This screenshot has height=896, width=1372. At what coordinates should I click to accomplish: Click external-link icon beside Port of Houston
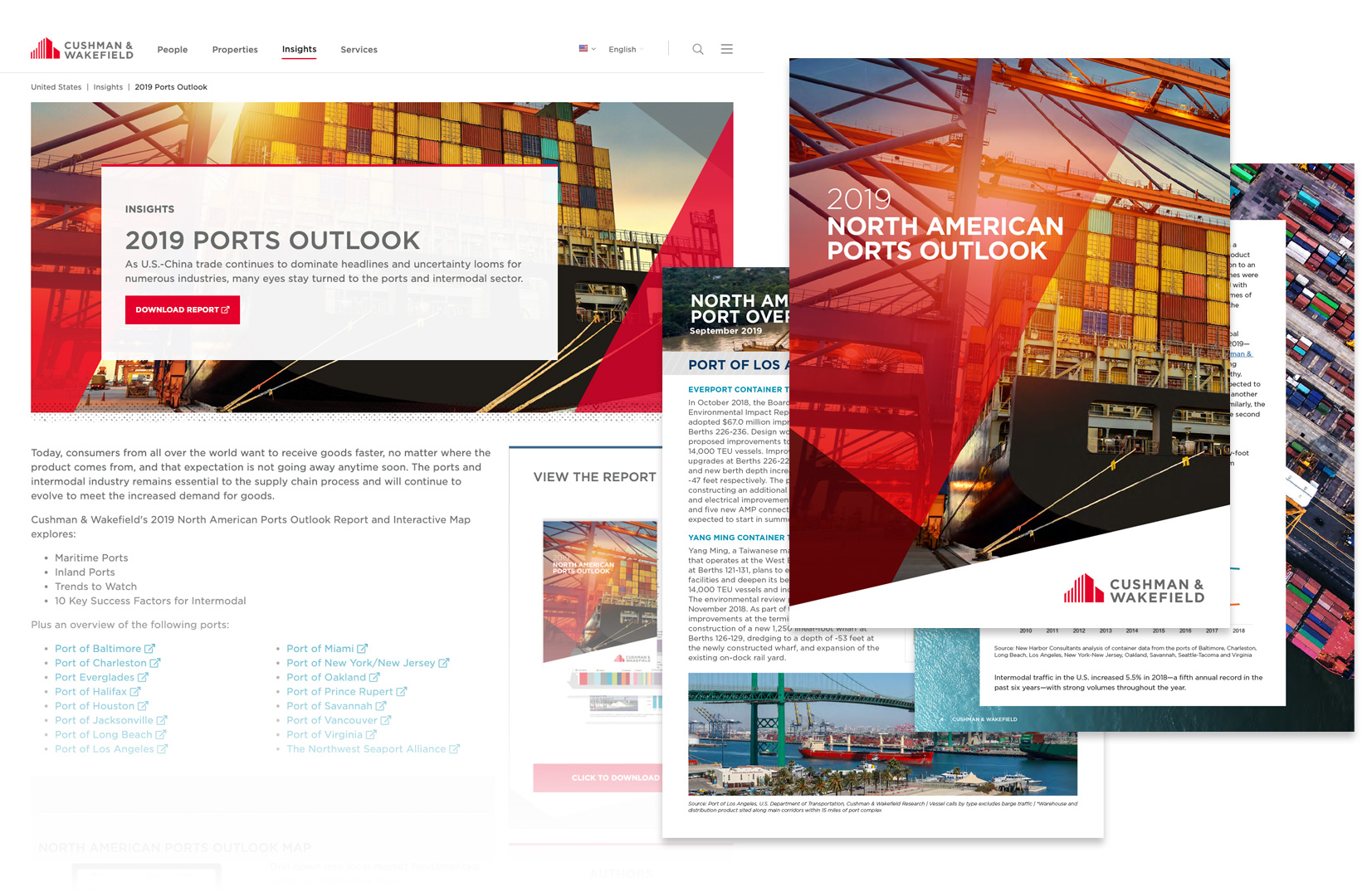[143, 705]
